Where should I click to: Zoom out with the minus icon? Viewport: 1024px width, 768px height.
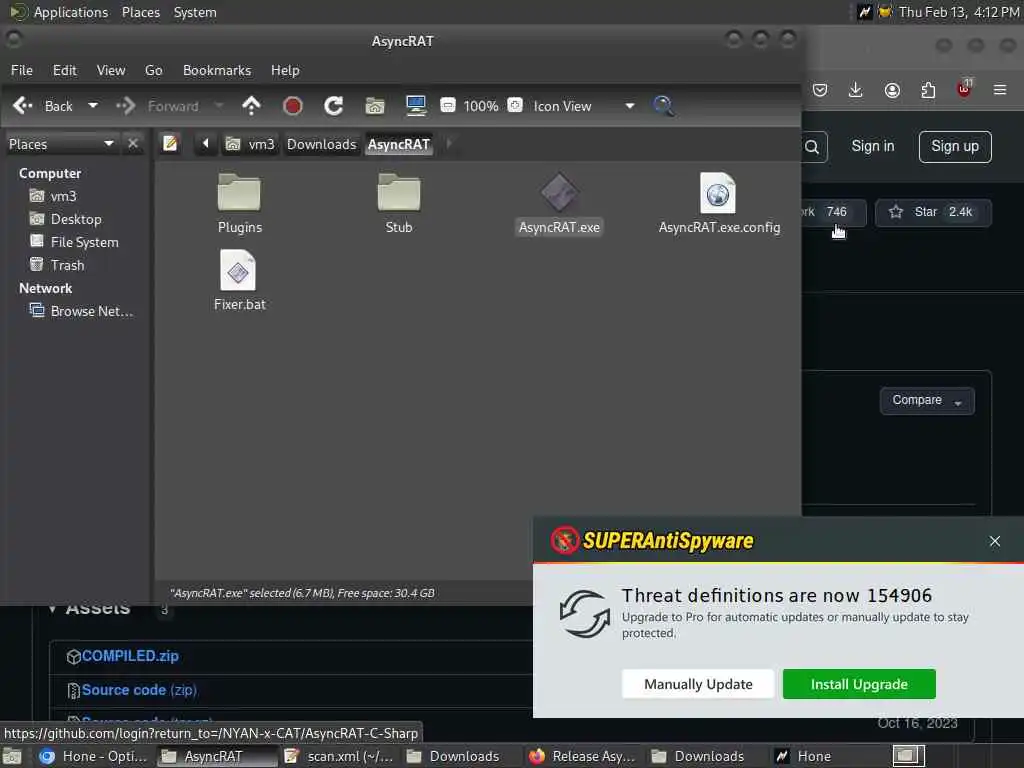coord(448,105)
